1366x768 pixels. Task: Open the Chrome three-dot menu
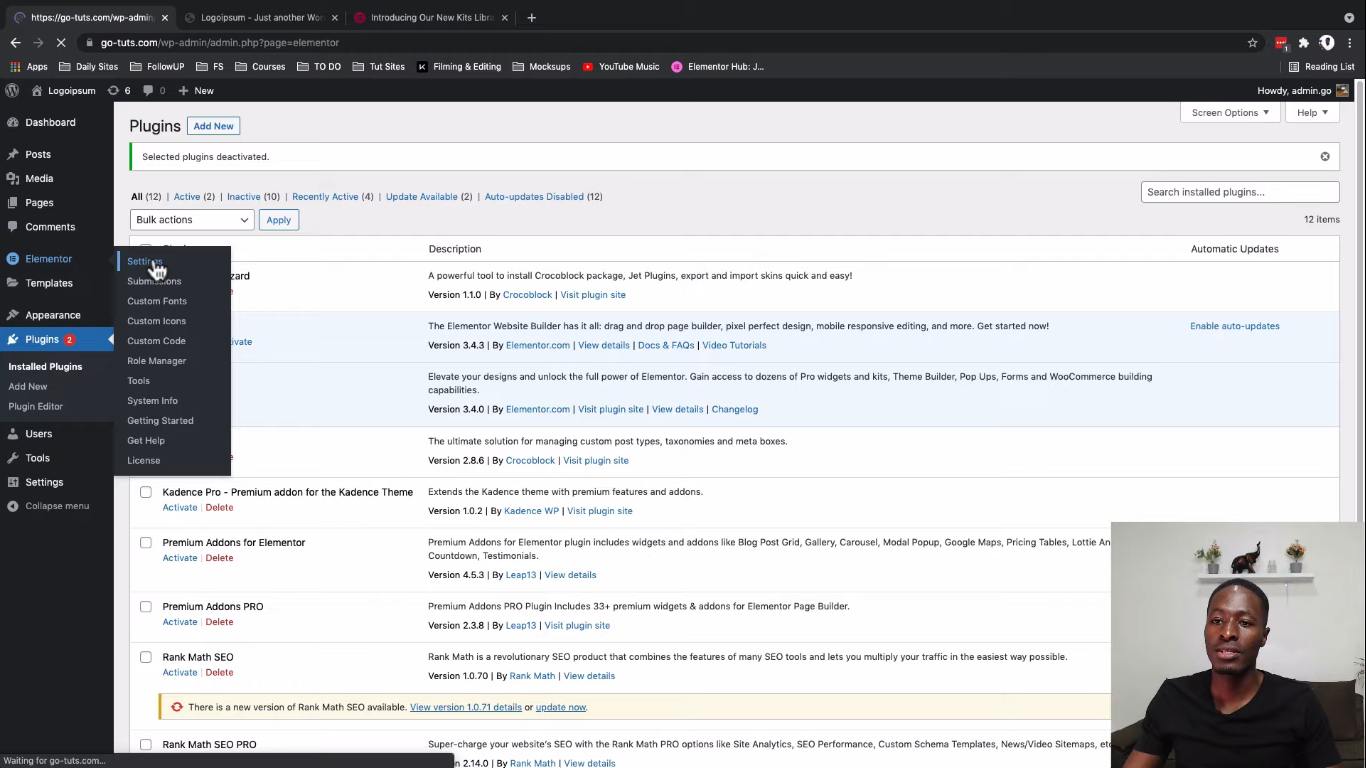point(1350,42)
